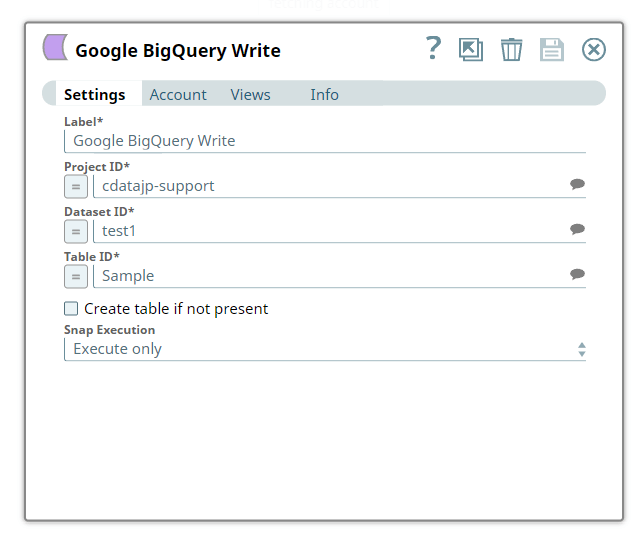Open the help question mark icon
The width and height of the screenshot is (644, 539).
433,48
